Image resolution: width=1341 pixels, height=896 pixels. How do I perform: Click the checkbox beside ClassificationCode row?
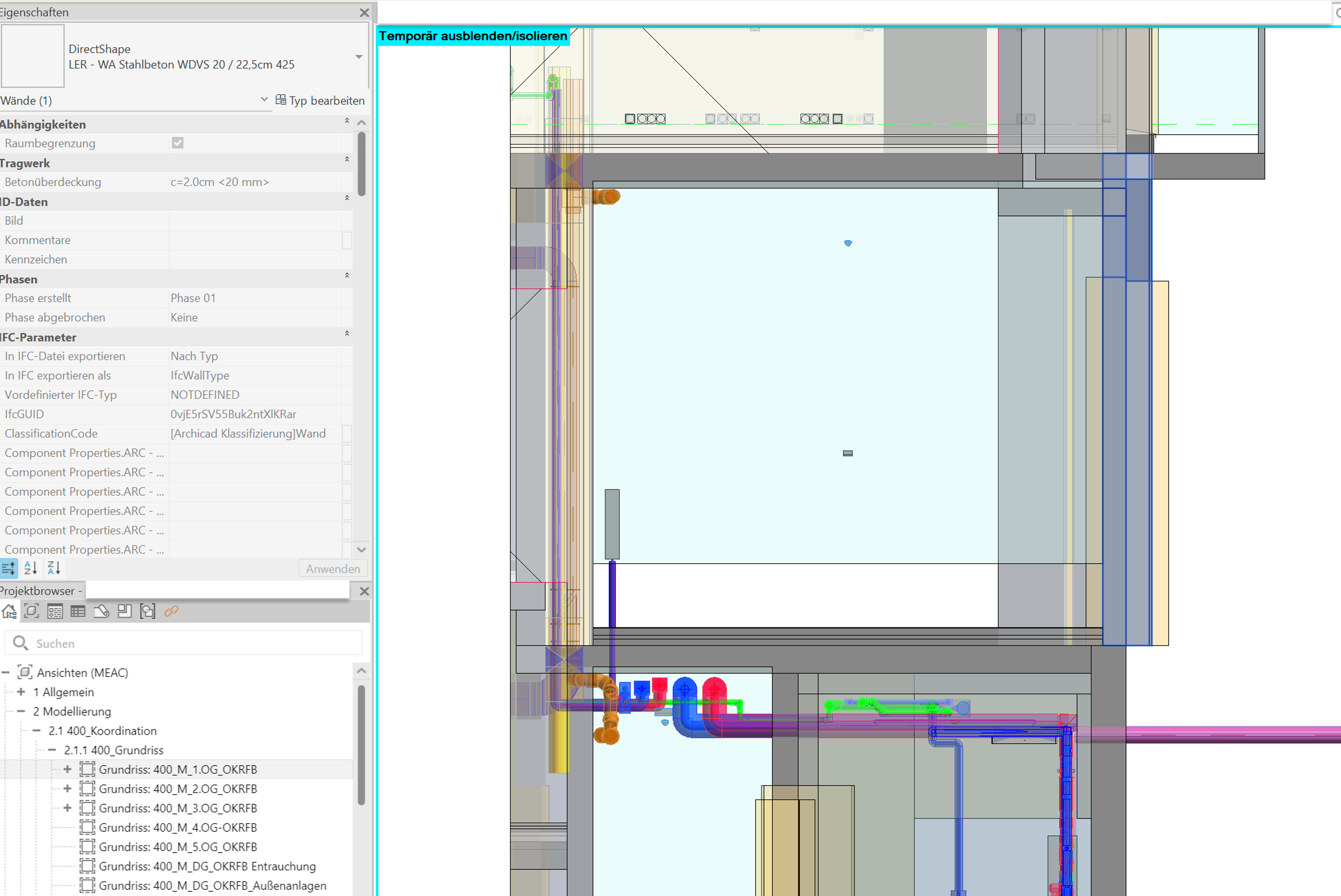pyautogui.click(x=346, y=434)
